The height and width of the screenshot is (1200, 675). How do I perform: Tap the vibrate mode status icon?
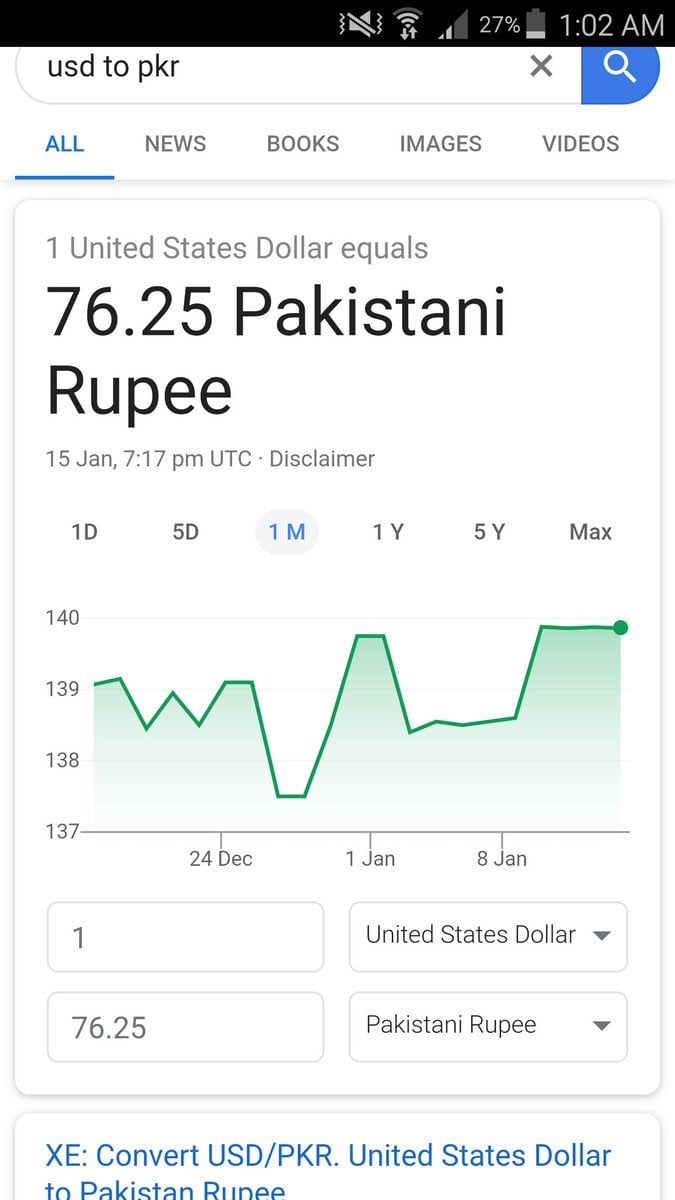click(x=360, y=24)
